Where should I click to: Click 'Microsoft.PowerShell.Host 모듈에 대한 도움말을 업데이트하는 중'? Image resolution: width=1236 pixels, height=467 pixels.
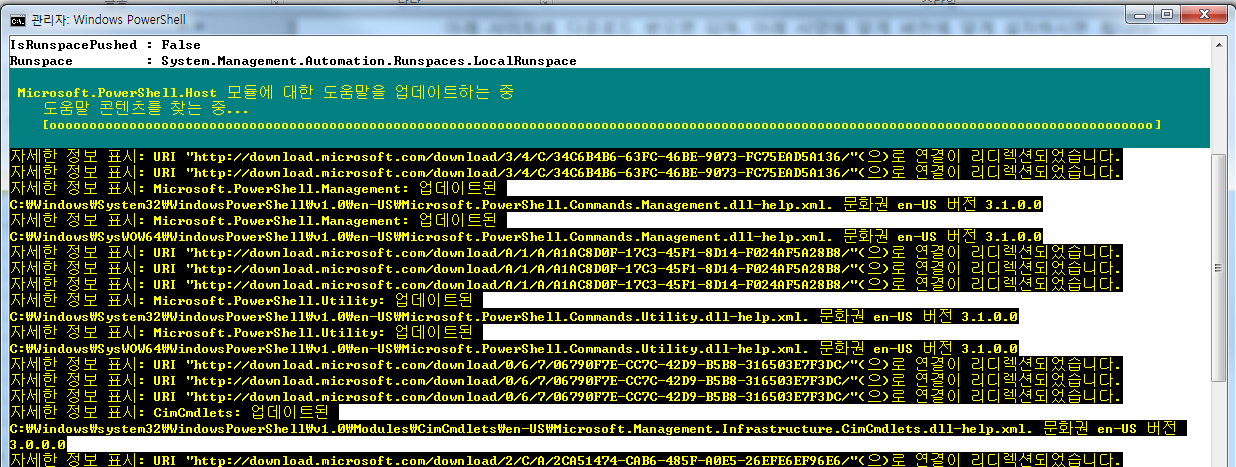tap(266, 92)
